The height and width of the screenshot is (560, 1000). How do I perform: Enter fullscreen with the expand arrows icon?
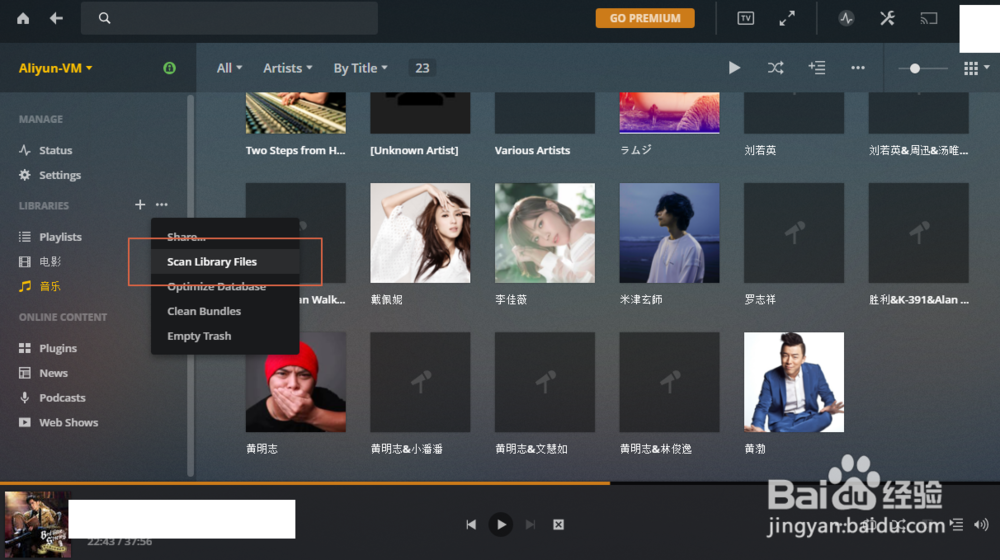[787, 18]
